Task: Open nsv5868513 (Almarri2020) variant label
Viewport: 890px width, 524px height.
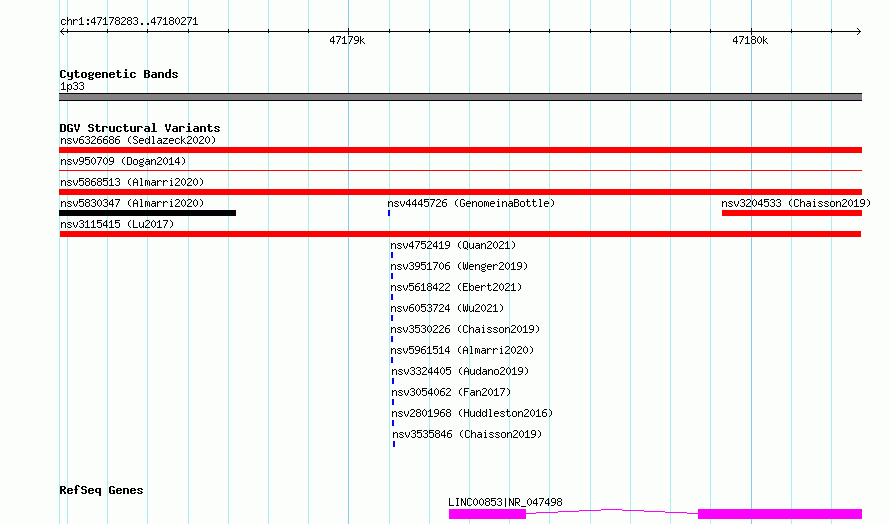Action: point(132,182)
